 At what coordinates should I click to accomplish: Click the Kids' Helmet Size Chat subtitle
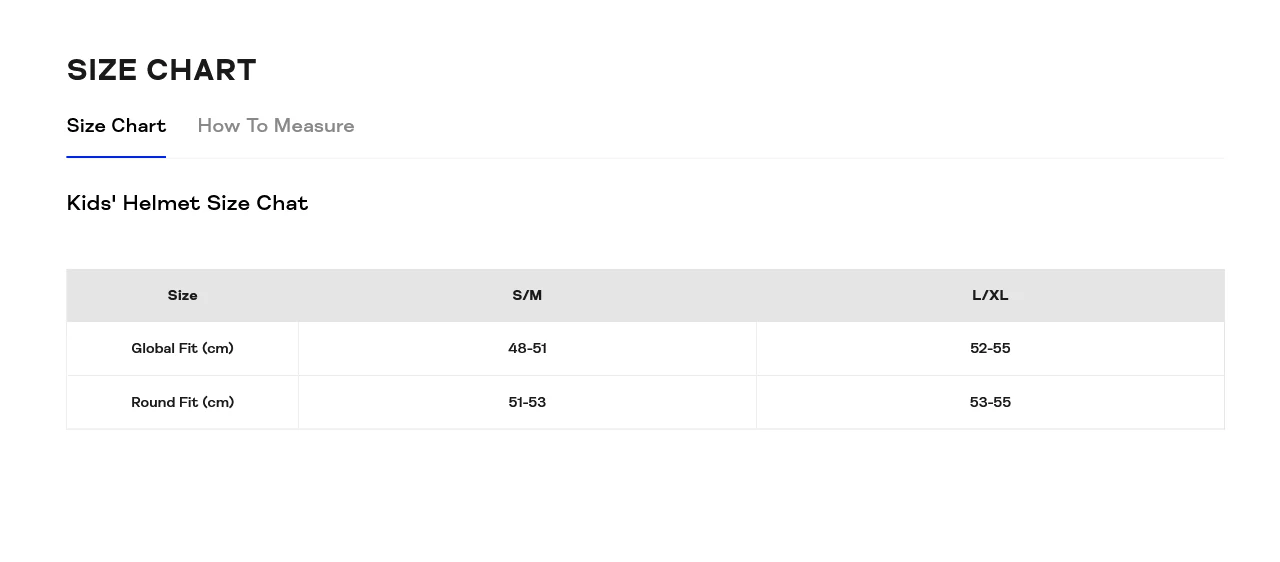(x=187, y=203)
